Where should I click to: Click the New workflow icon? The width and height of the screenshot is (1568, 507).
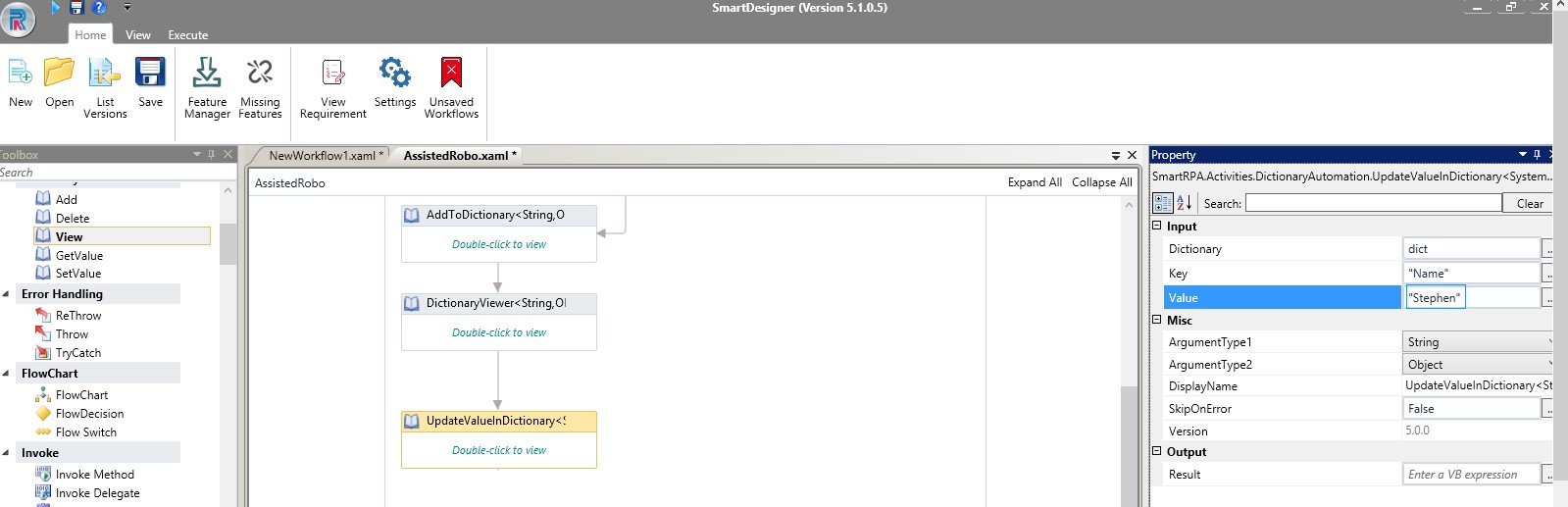tap(21, 74)
